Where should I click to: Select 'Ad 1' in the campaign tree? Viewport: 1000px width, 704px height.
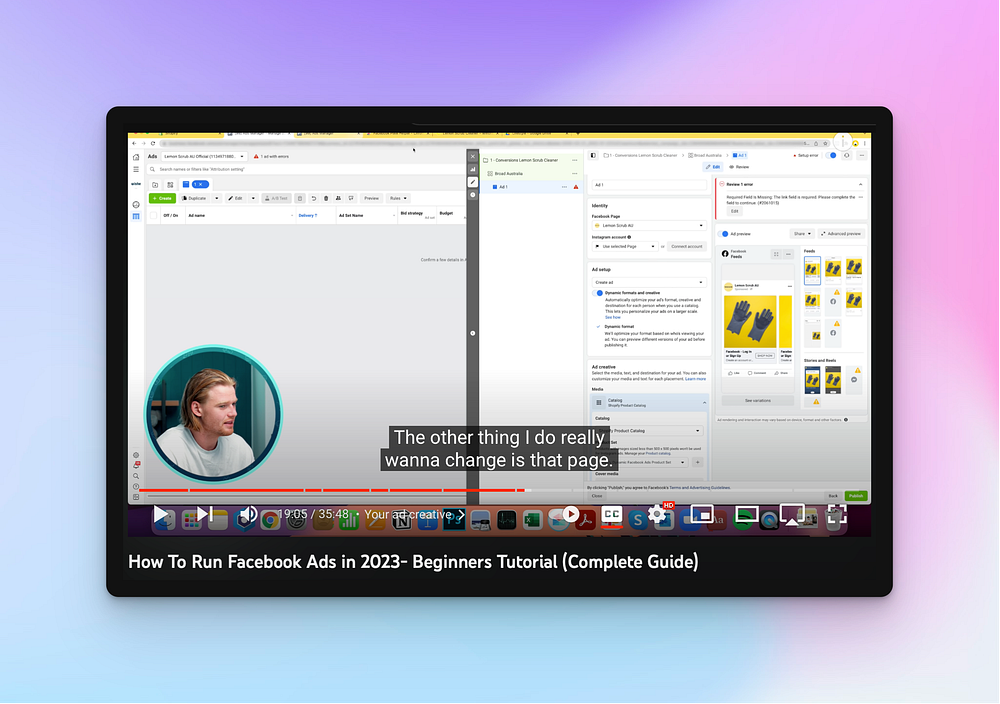tap(503, 187)
